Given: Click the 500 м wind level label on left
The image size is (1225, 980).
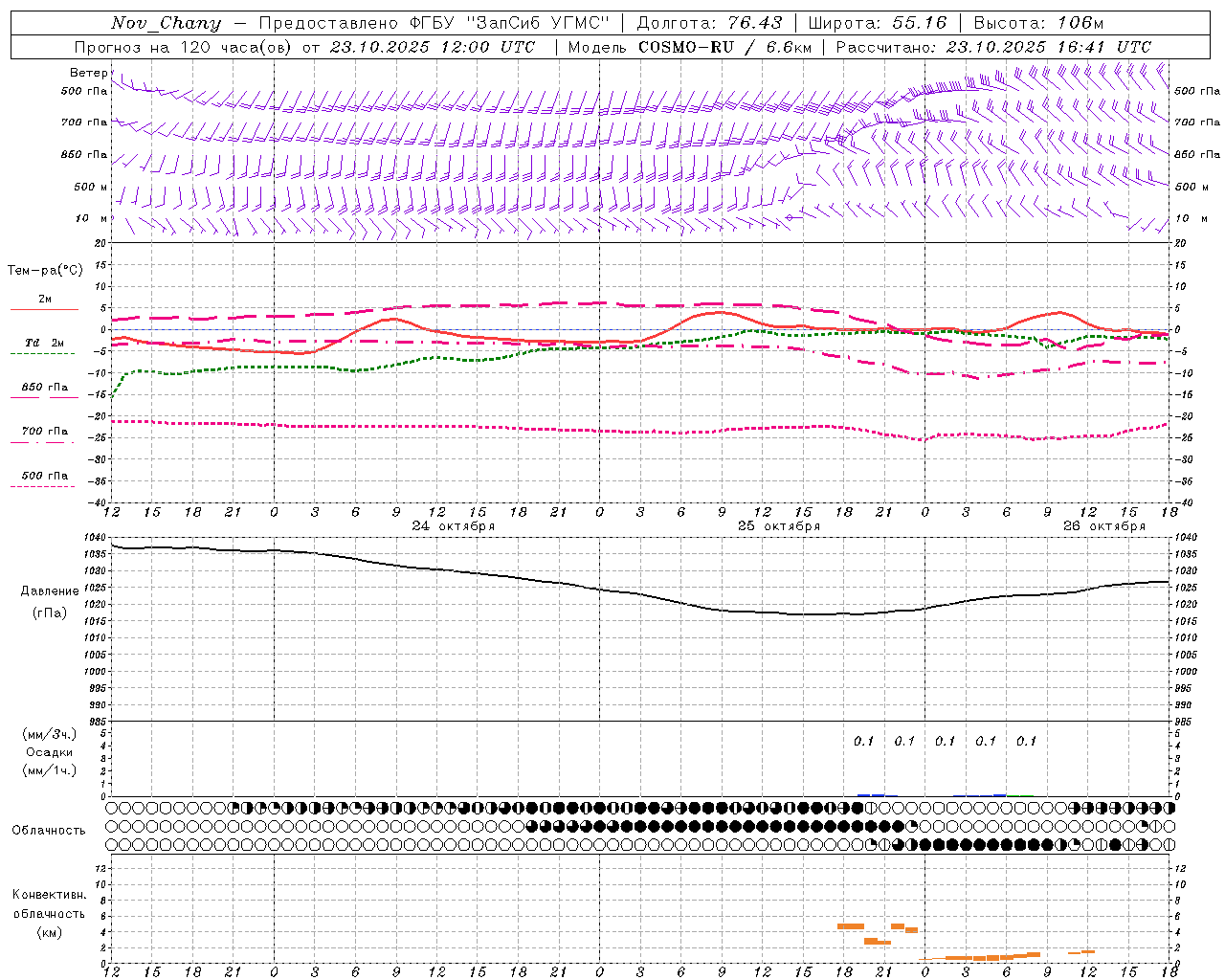Looking at the screenshot, I should pyautogui.click(x=91, y=187).
